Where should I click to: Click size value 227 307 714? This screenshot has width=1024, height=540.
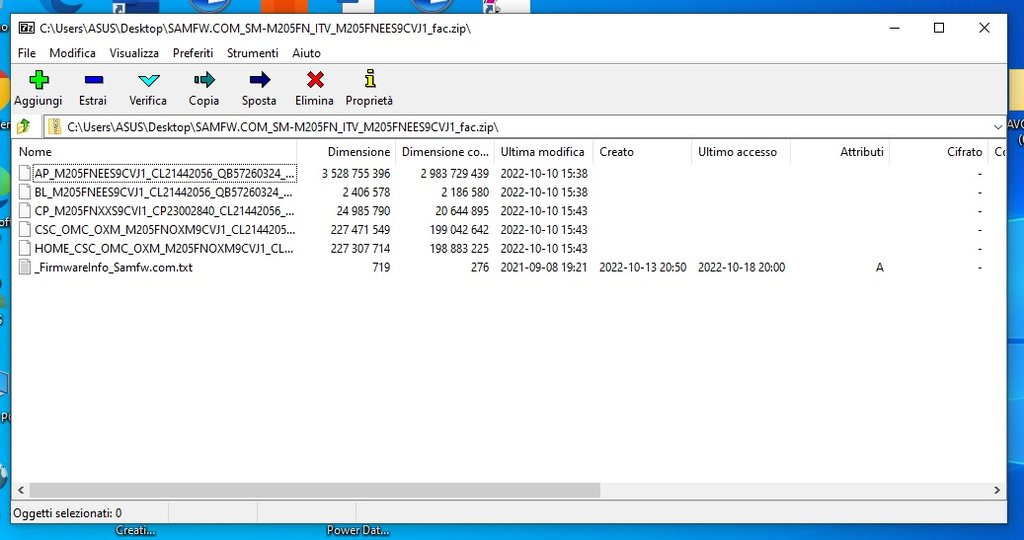[360, 249]
